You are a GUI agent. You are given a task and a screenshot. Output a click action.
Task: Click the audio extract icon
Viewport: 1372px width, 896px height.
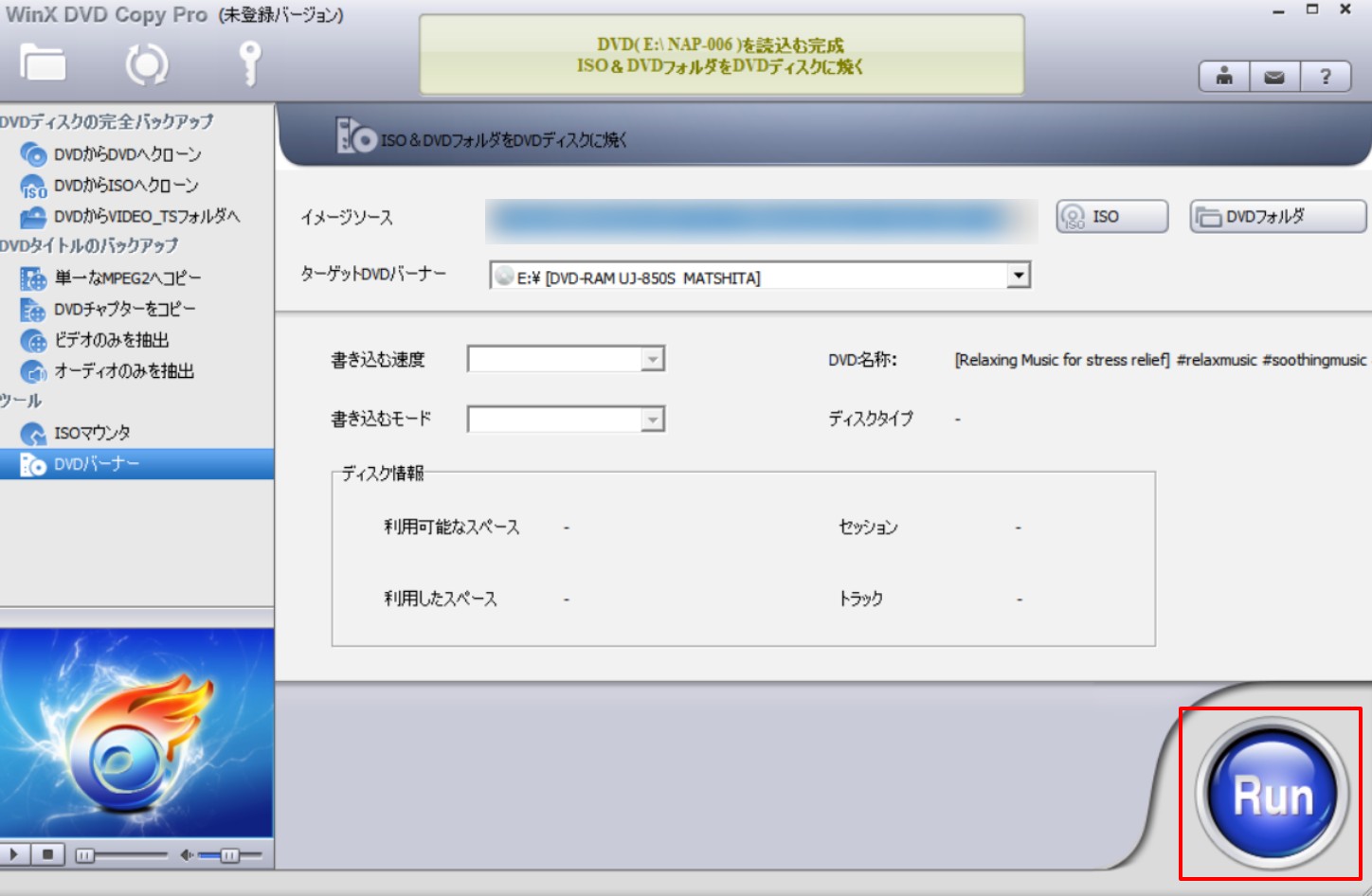click(33, 371)
